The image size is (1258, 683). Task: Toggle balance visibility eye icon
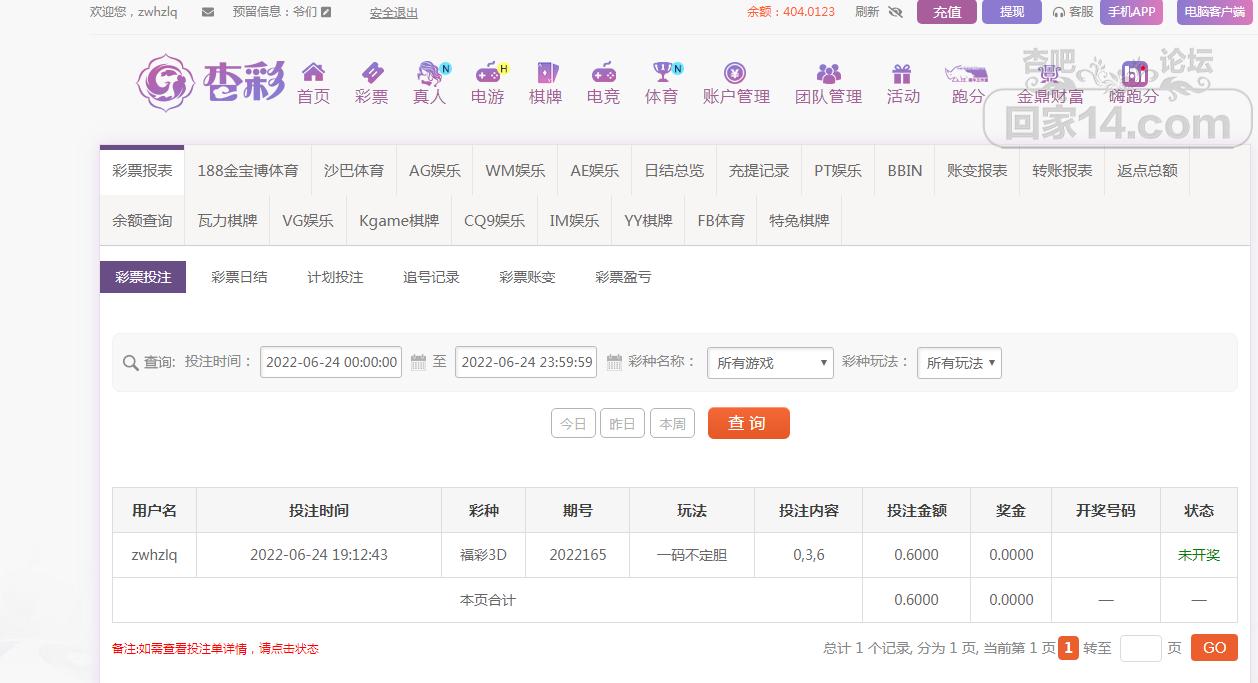(895, 12)
